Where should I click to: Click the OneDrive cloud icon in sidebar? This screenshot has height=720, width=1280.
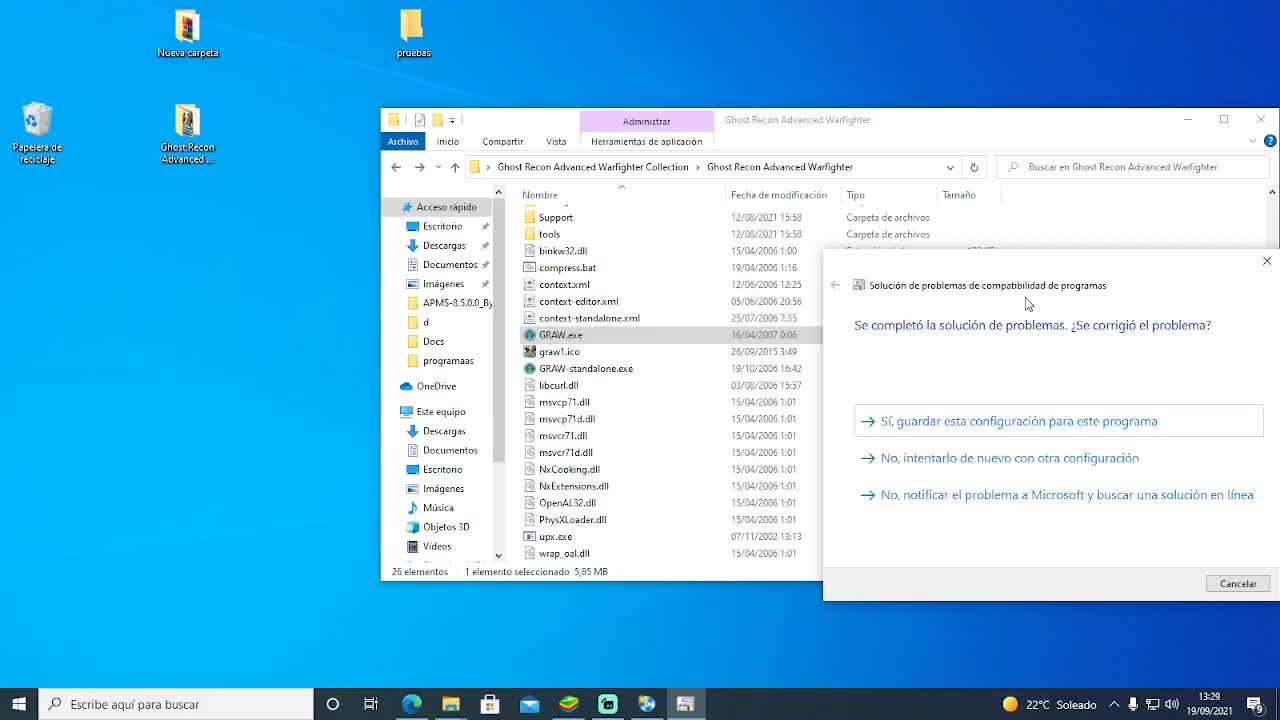(x=407, y=386)
